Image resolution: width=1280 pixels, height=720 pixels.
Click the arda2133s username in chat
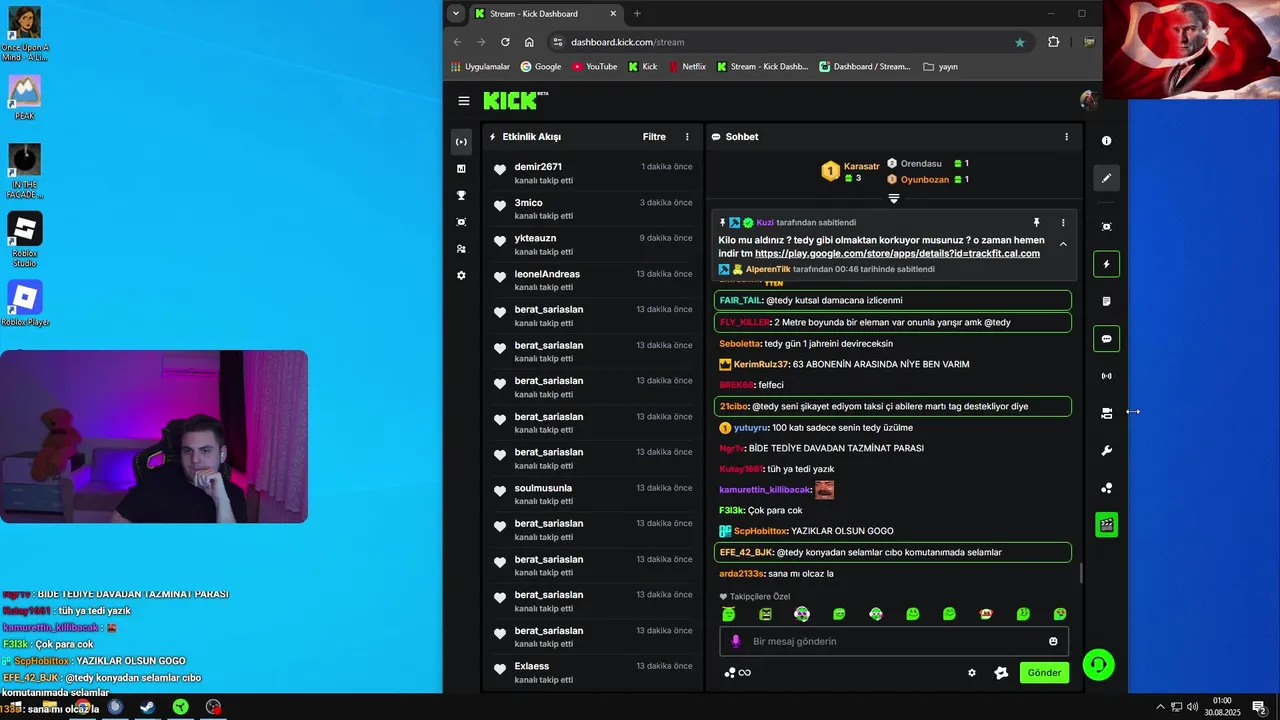(741, 574)
